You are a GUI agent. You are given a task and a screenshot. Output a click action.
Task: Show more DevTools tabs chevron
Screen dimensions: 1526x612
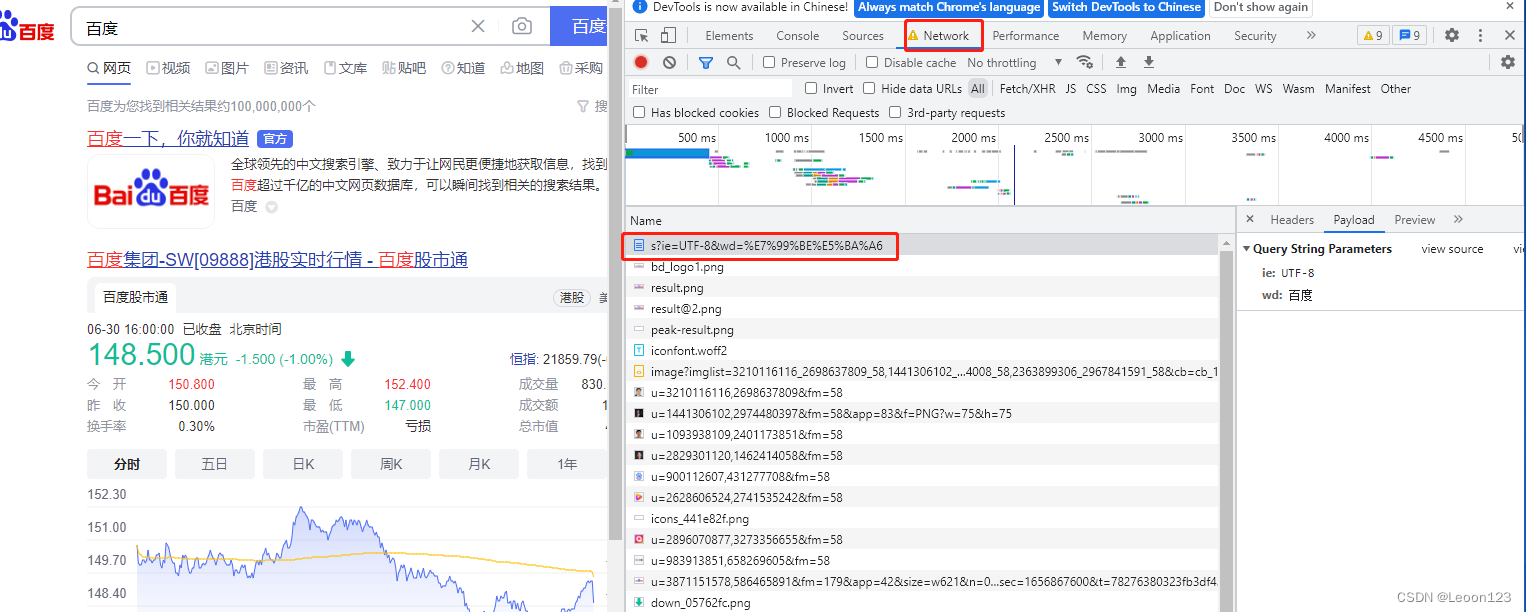point(1311,35)
